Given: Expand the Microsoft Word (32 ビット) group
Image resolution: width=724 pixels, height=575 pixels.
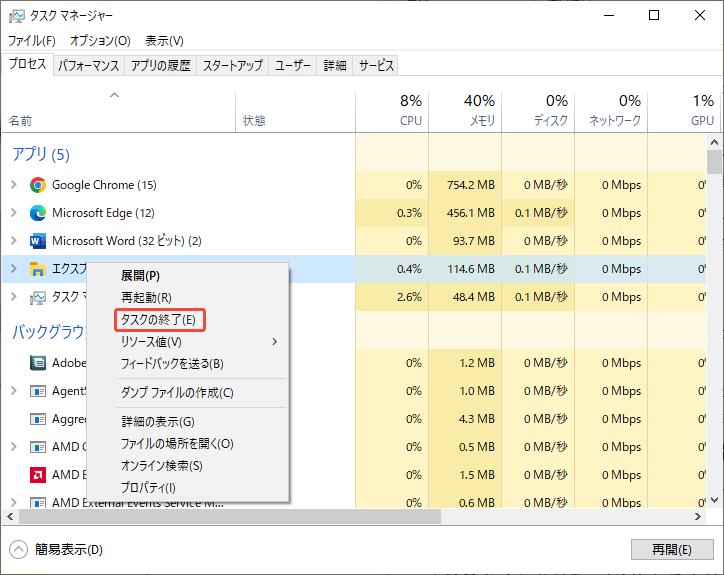Looking at the screenshot, I should pyautogui.click(x=14, y=241).
